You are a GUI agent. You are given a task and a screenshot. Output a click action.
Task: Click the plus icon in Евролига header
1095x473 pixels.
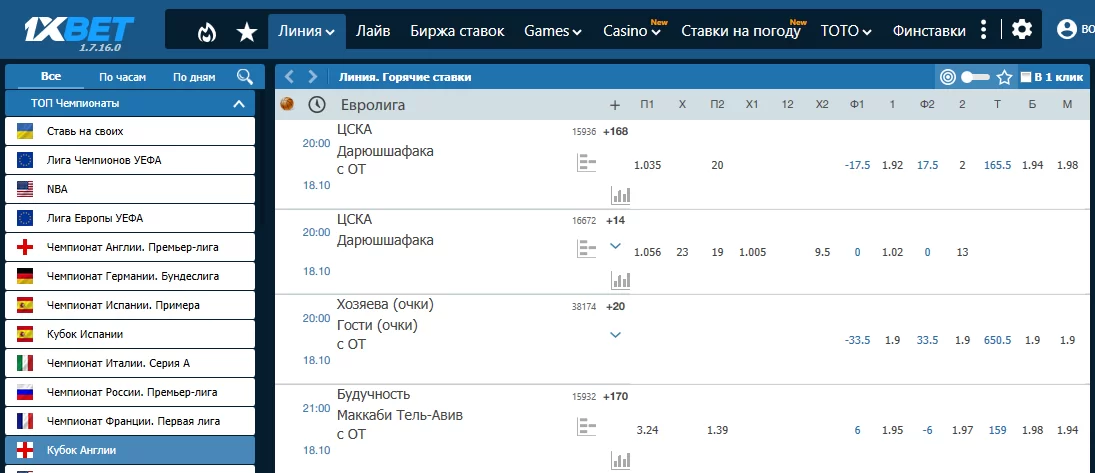click(x=615, y=105)
